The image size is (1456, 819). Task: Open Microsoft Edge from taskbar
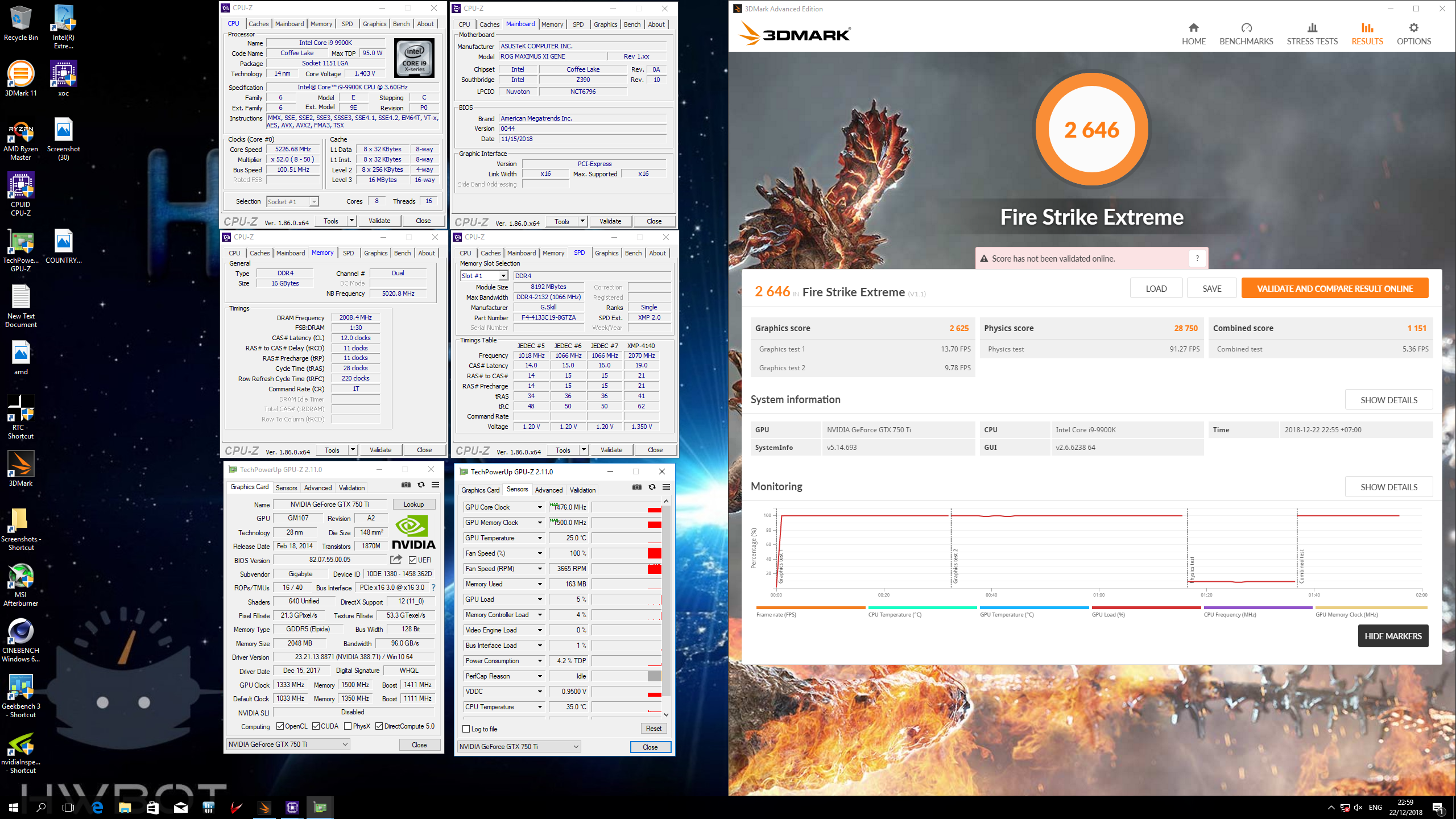point(97,807)
